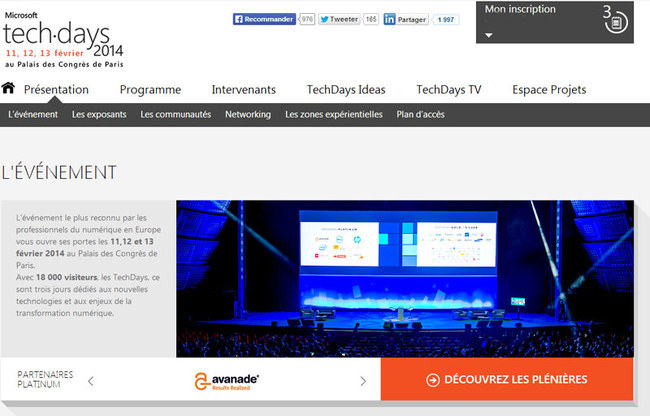The width and height of the screenshot is (650, 416).
Task: Click the Facebook Recommander button
Action: pyautogui.click(x=264, y=19)
